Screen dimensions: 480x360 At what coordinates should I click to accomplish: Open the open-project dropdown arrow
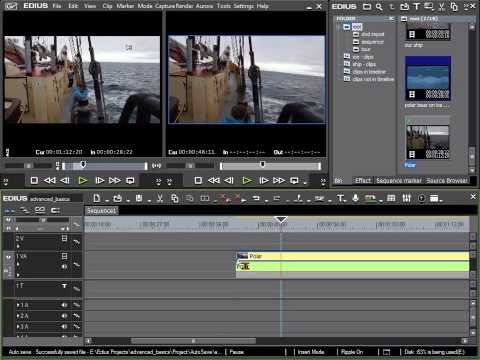pos(128,200)
